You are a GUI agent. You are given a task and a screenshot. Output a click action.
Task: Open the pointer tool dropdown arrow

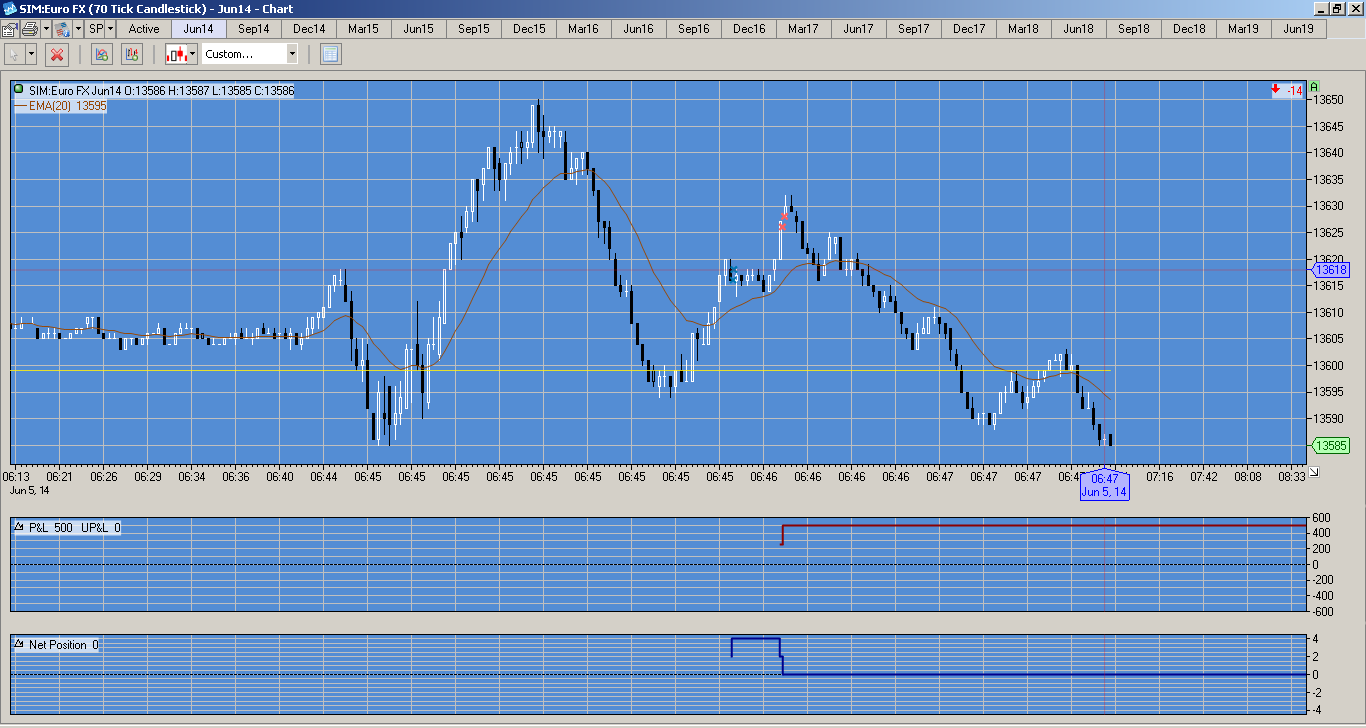pyautogui.click(x=32, y=54)
